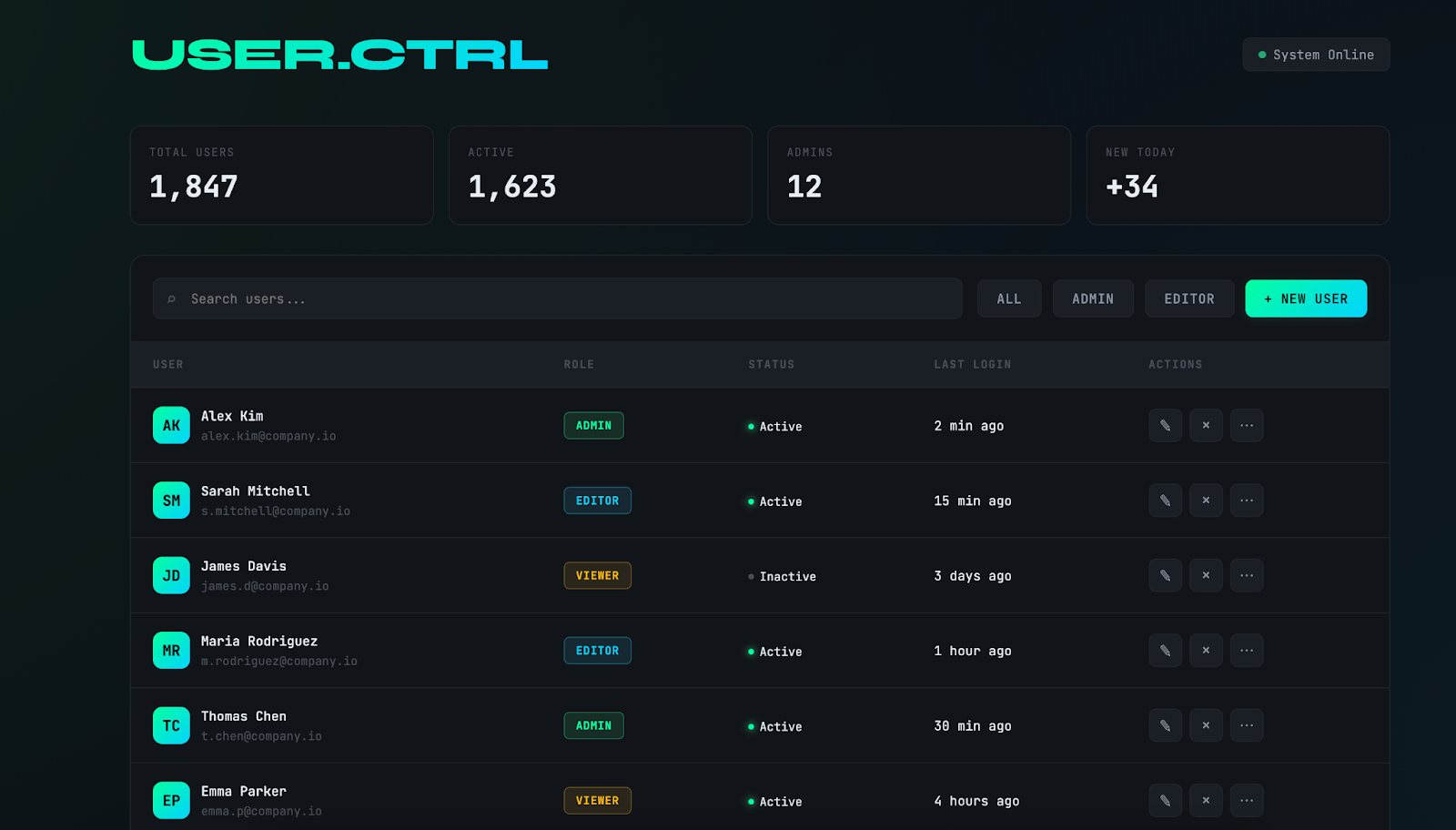
Task: Click the magnifying glass search icon
Action: pyautogui.click(x=172, y=298)
